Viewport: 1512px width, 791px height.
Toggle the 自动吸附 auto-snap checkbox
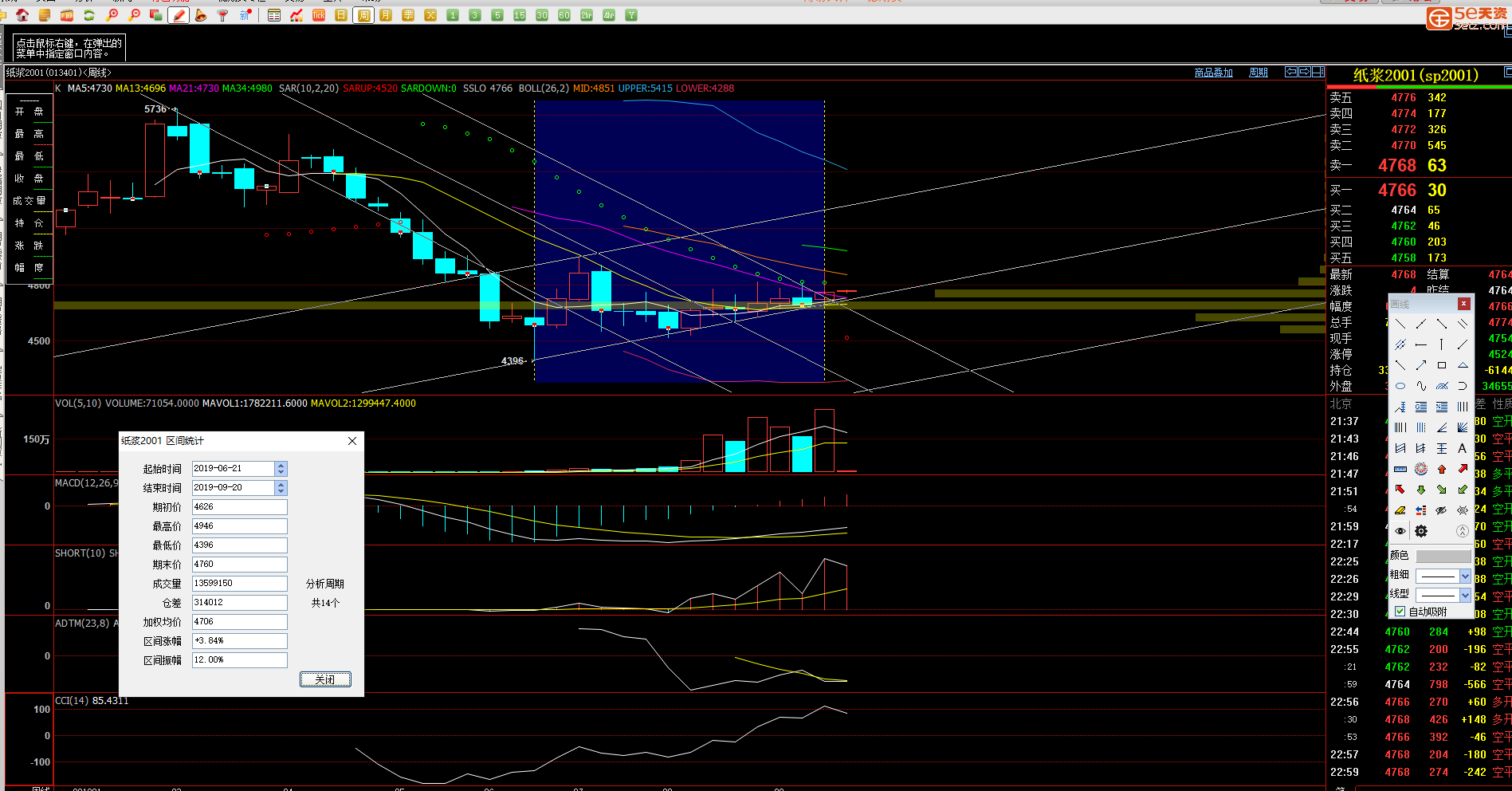coord(1400,612)
